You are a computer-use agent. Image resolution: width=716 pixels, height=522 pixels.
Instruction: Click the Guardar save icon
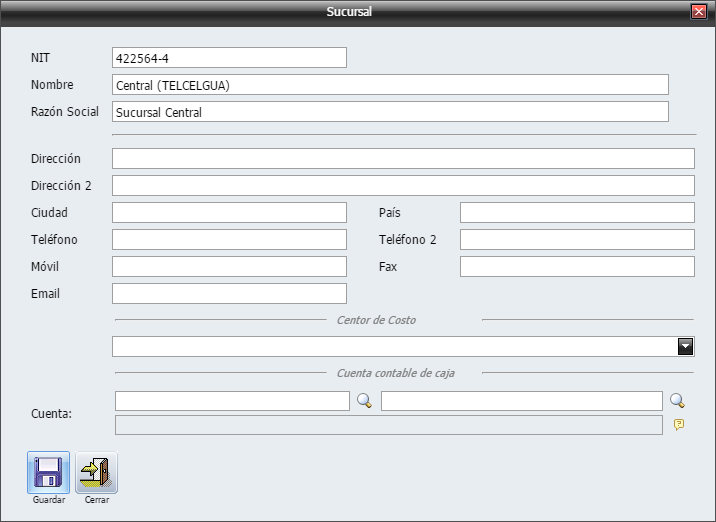(x=48, y=472)
